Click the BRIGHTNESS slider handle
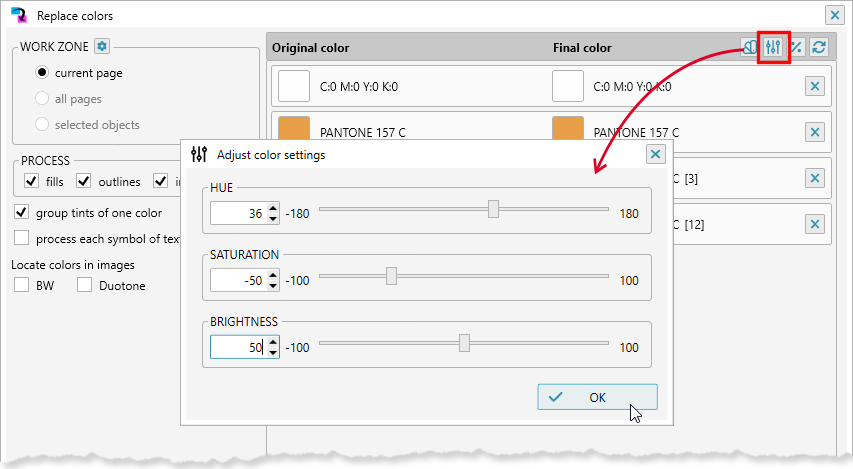The height and width of the screenshot is (469, 853). pyautogui.click(x=464, y=343)
